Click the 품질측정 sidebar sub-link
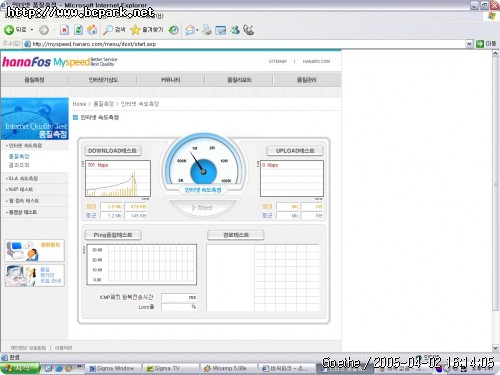This screenshot has height=375, width=500. click(x=19, y=156)
